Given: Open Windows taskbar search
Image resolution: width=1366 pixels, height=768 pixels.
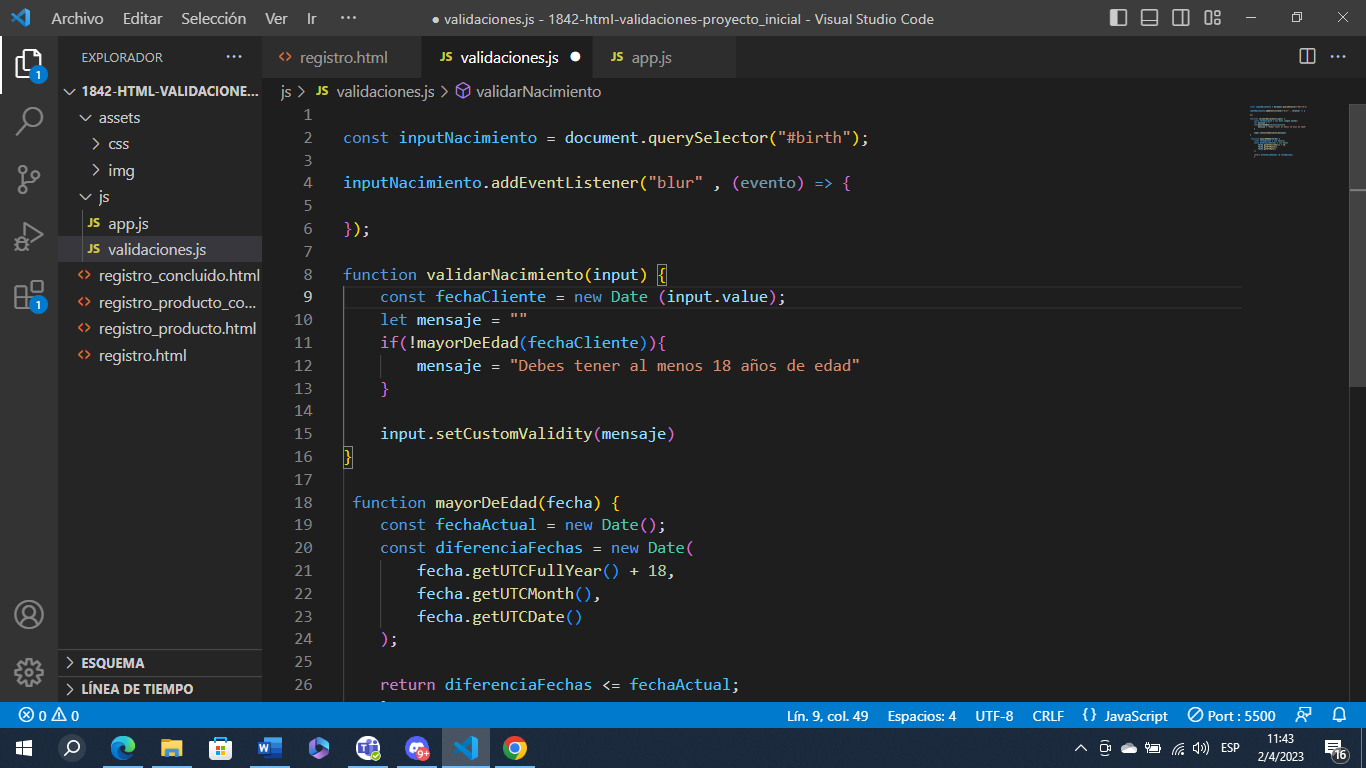Looking at the screenshot, I should (x=71, y=747).
